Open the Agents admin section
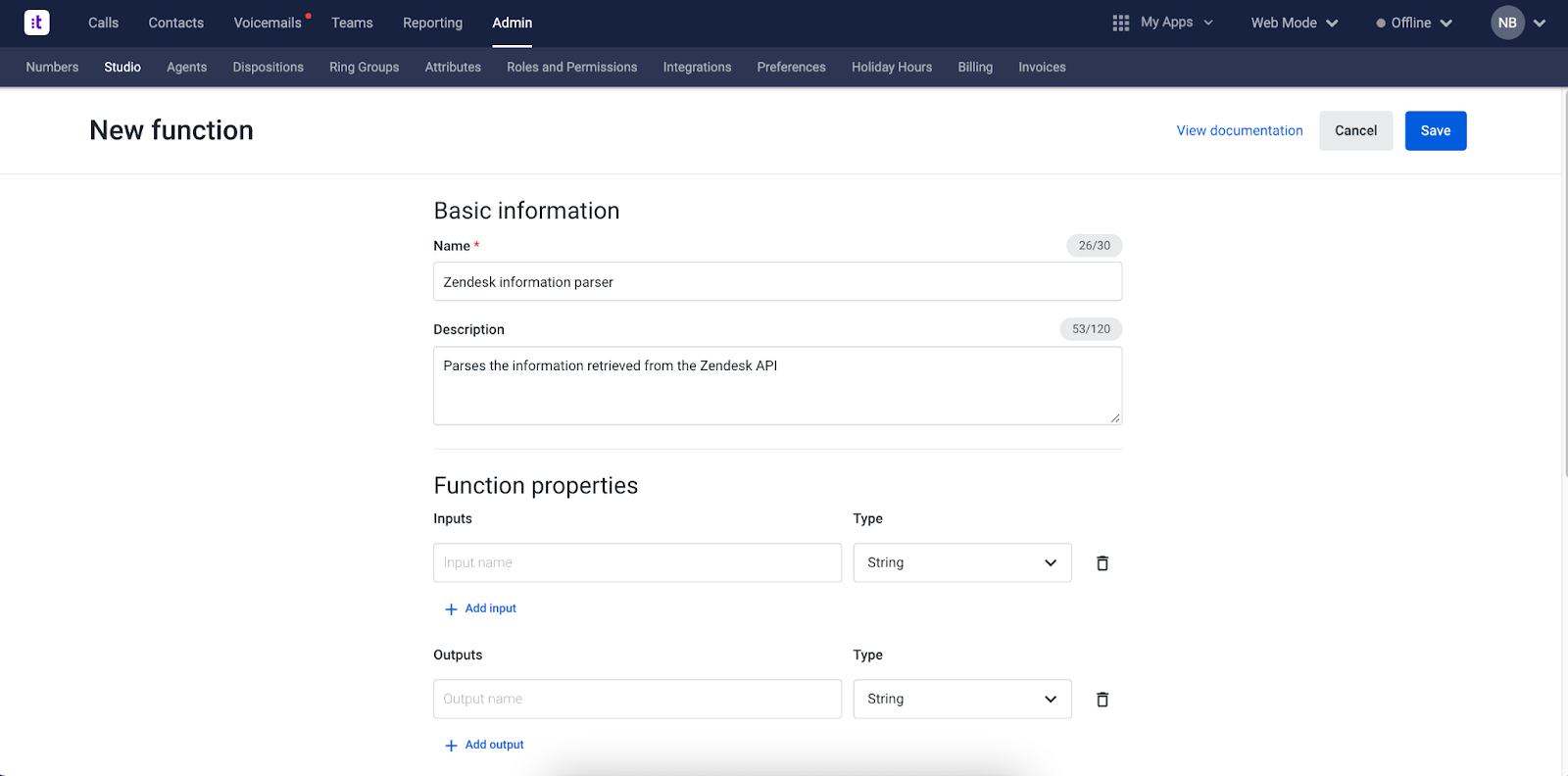Image resolution: width=1568 pixels, height=776 pixels. pos(186,67)
